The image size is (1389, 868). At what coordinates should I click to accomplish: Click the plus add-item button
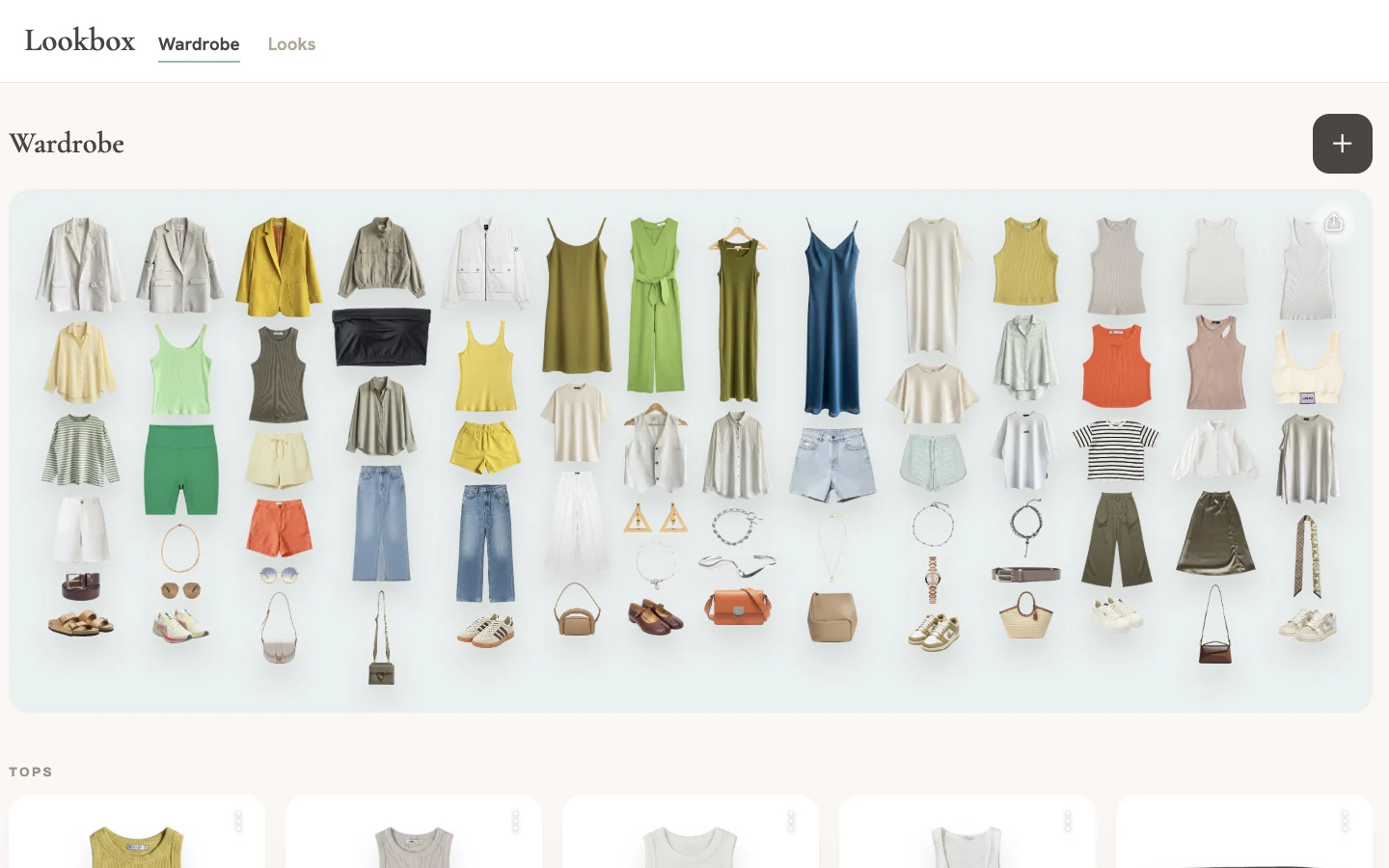point(1342,144)
